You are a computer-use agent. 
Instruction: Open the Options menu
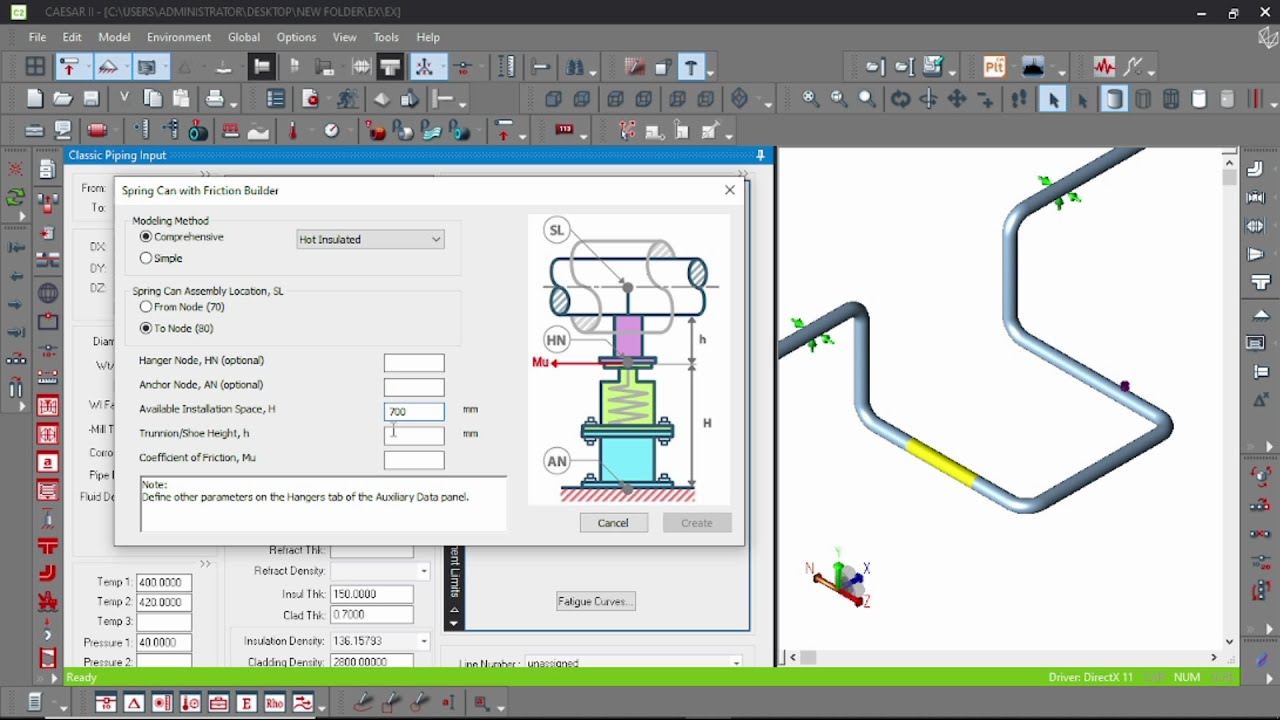[296, 37]
